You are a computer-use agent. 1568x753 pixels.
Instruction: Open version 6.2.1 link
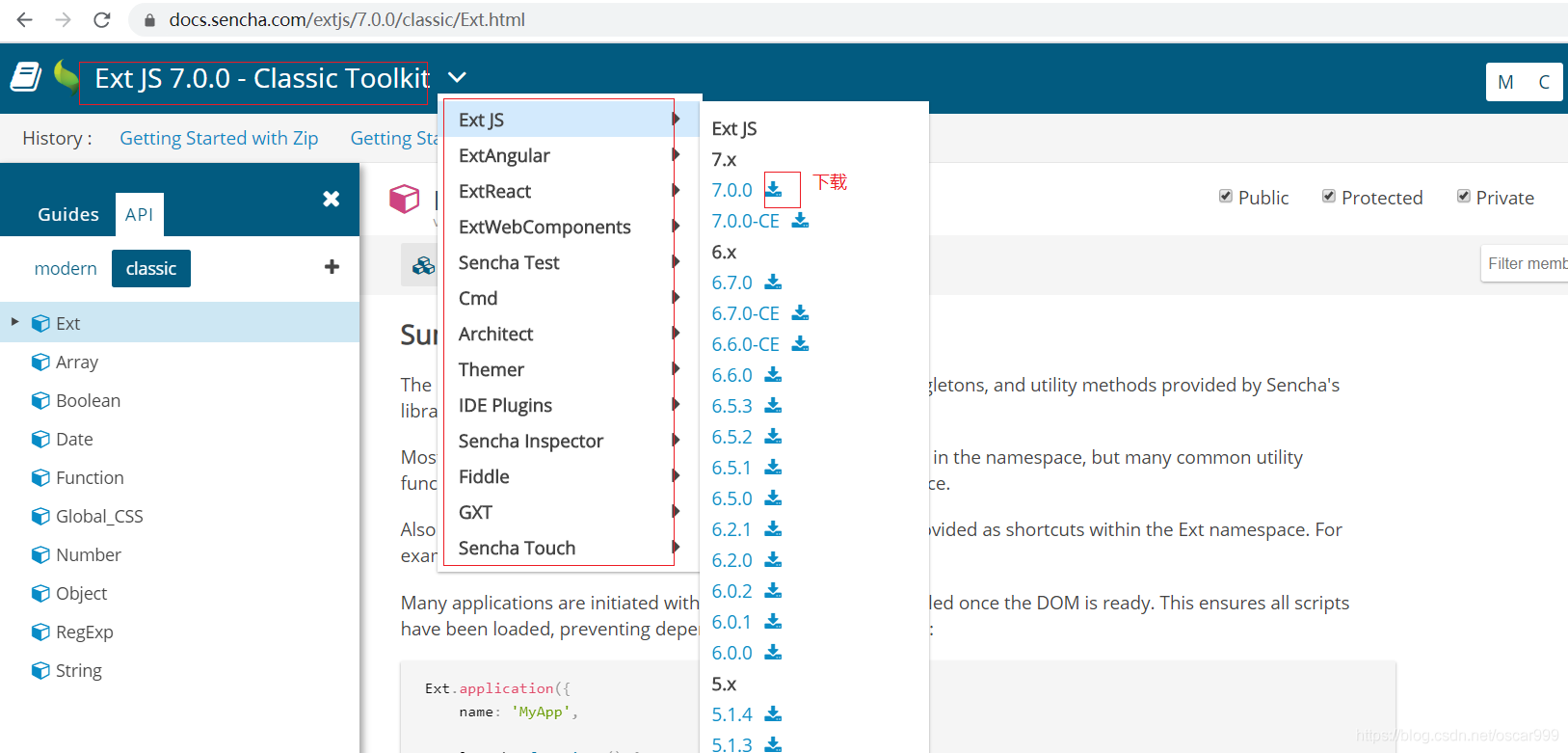click(731, 529)
